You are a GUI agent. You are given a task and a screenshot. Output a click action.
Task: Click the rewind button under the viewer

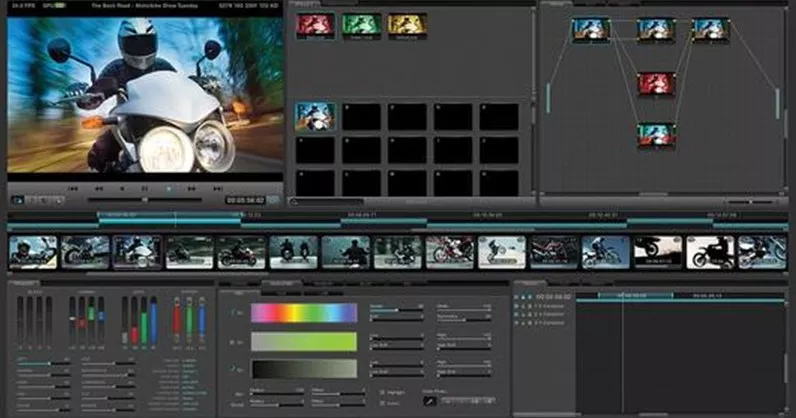[x=99, y=188]
